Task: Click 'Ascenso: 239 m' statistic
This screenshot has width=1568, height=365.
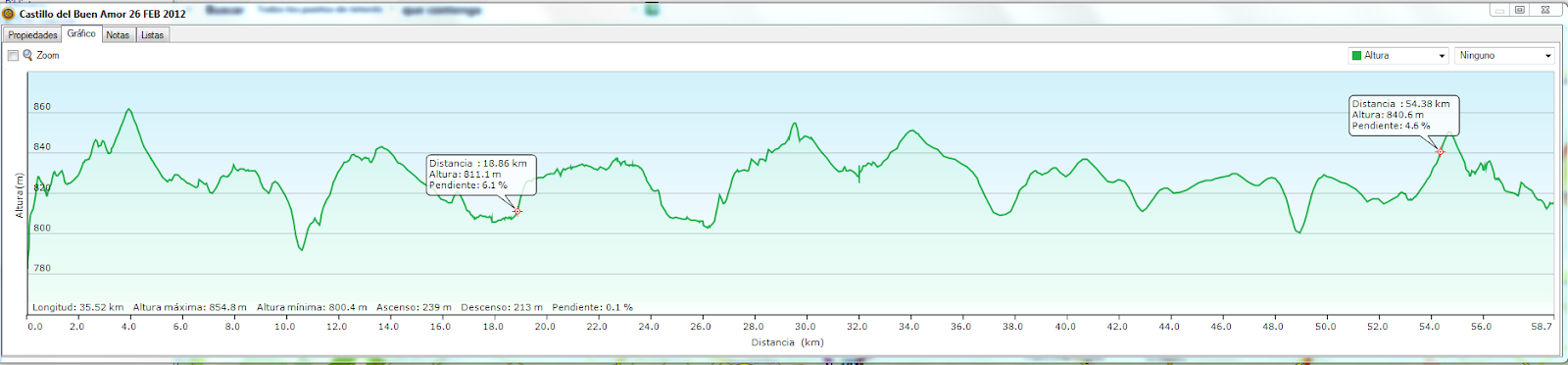Action: (x=414, y=307)
